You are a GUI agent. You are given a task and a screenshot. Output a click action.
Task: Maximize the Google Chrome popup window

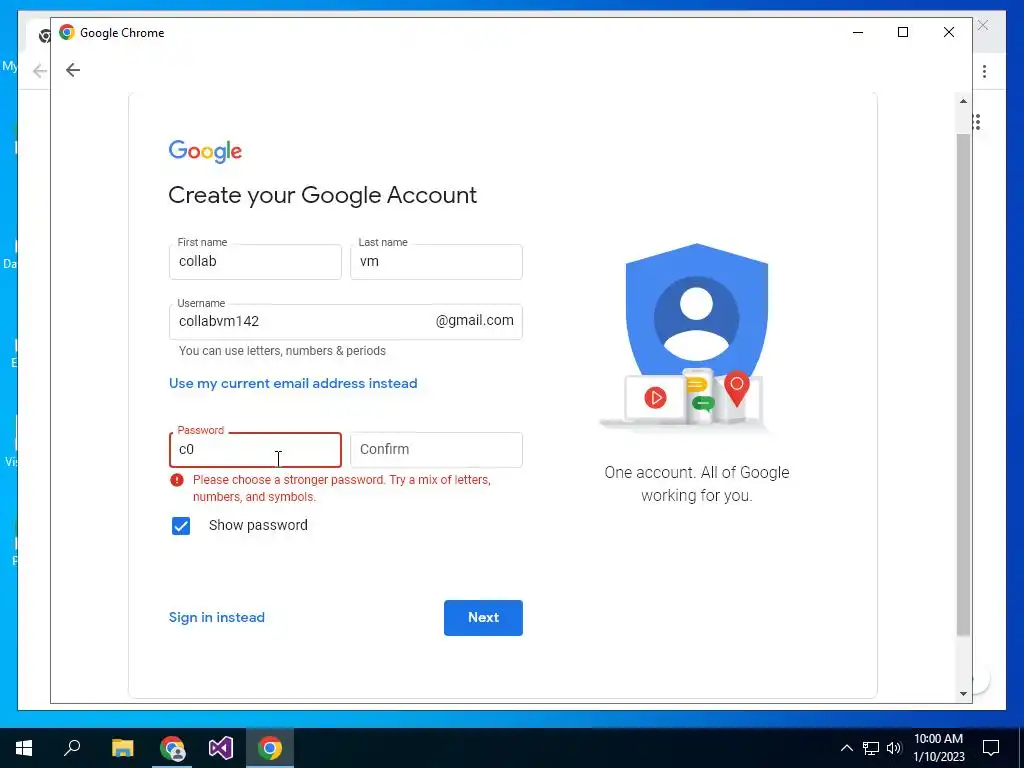903,32
